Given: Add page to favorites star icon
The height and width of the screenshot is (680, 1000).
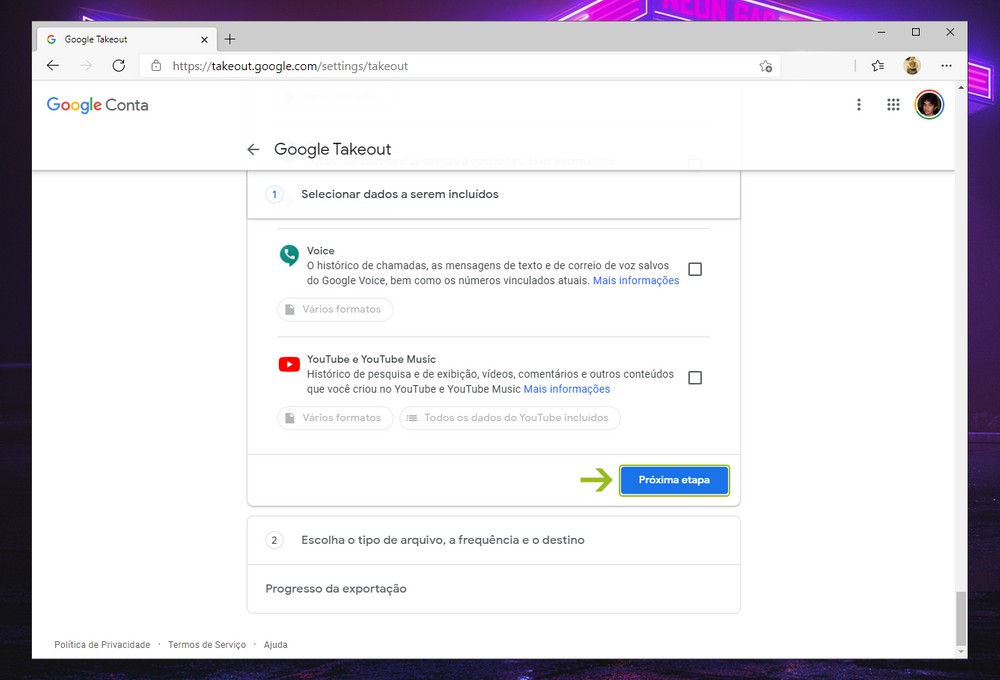Looking at the screenshot, I should (x=765, y=66).
